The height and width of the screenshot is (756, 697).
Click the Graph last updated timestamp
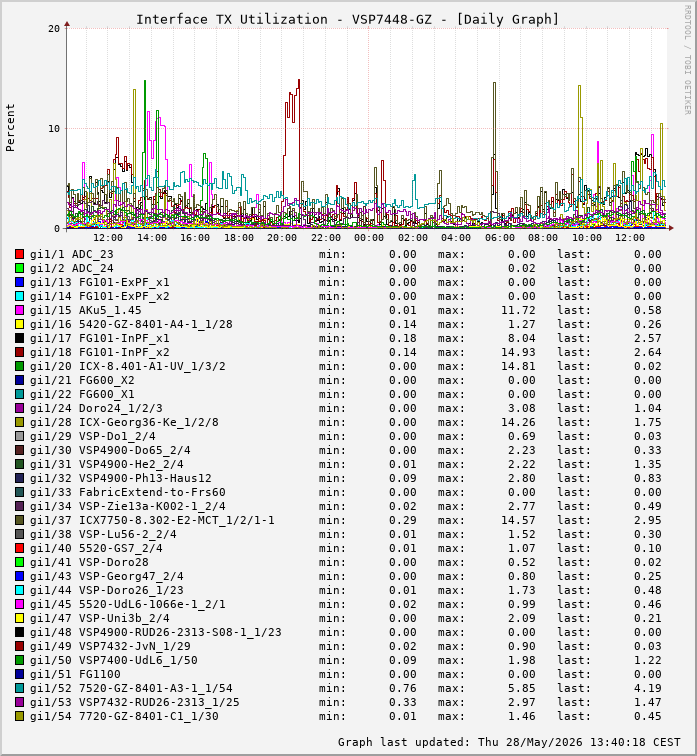point(509,742)
